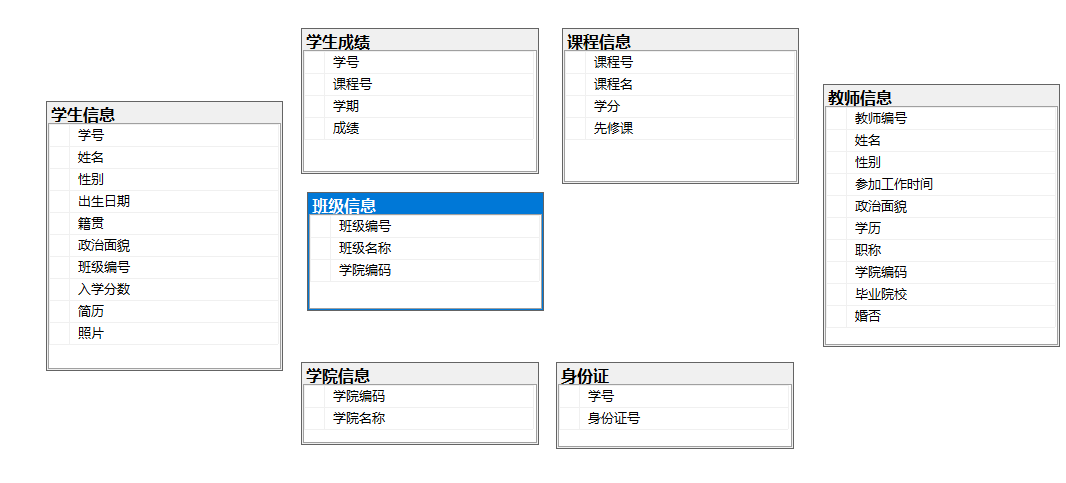Image resolution: width=1066 pixels, height=483 pixels.
Task: Select the 先修课 field row
Action: pos(680,129)
